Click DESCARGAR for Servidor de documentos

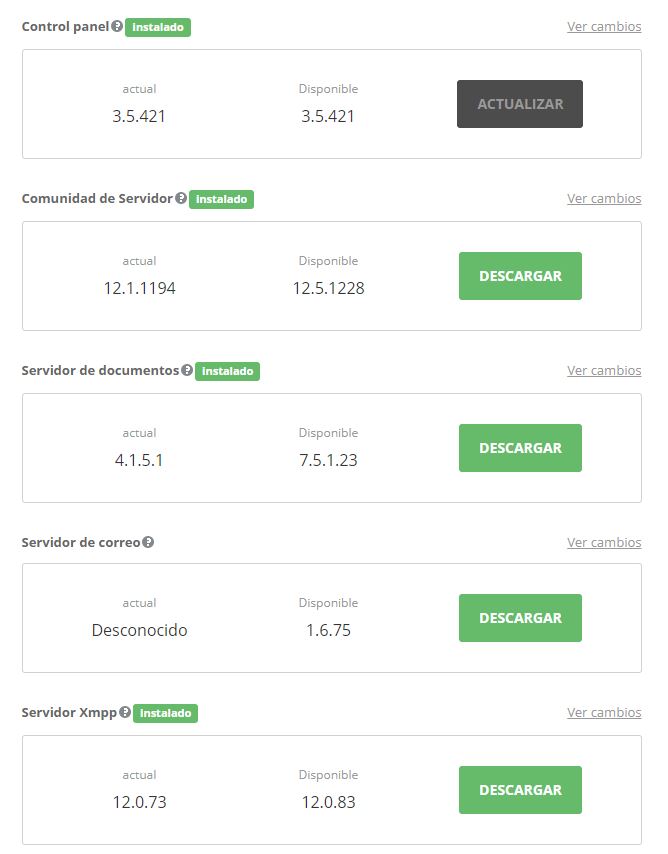tap(520, 448)
